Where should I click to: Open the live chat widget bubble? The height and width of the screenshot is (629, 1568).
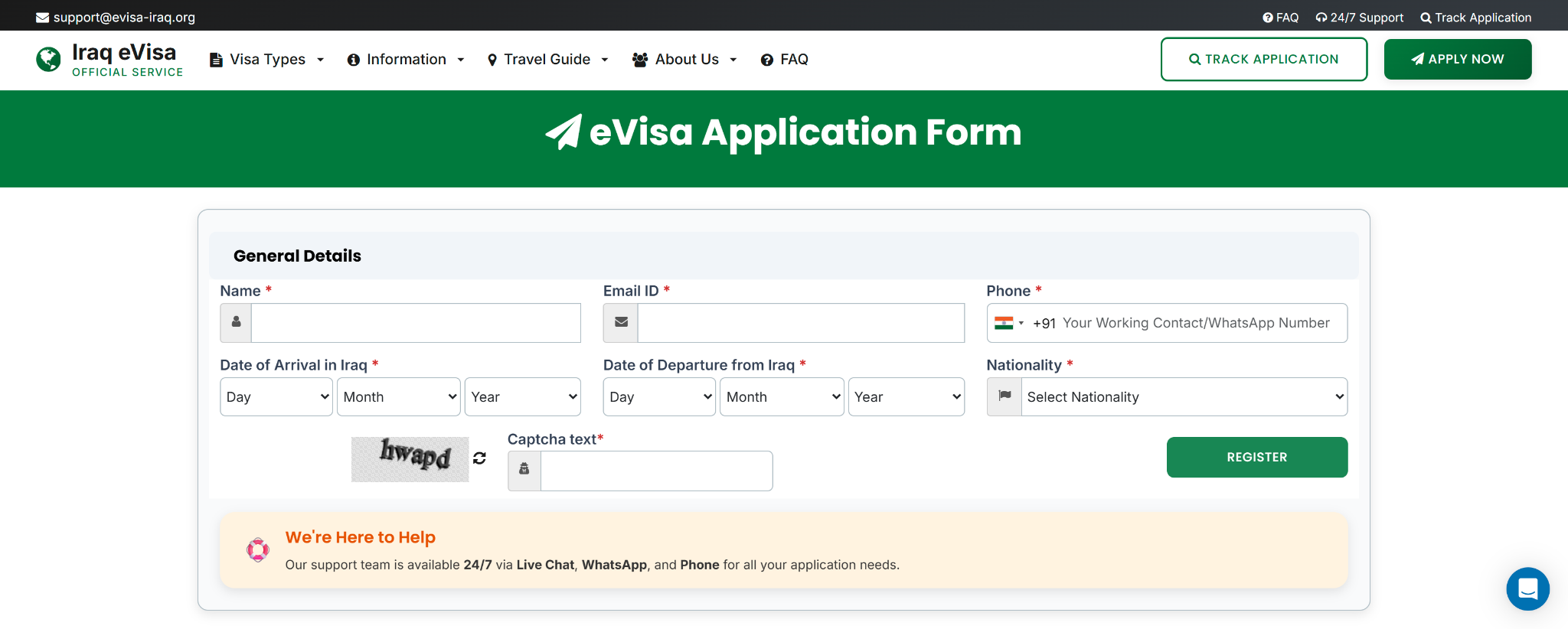click(x=1527, y=588)
